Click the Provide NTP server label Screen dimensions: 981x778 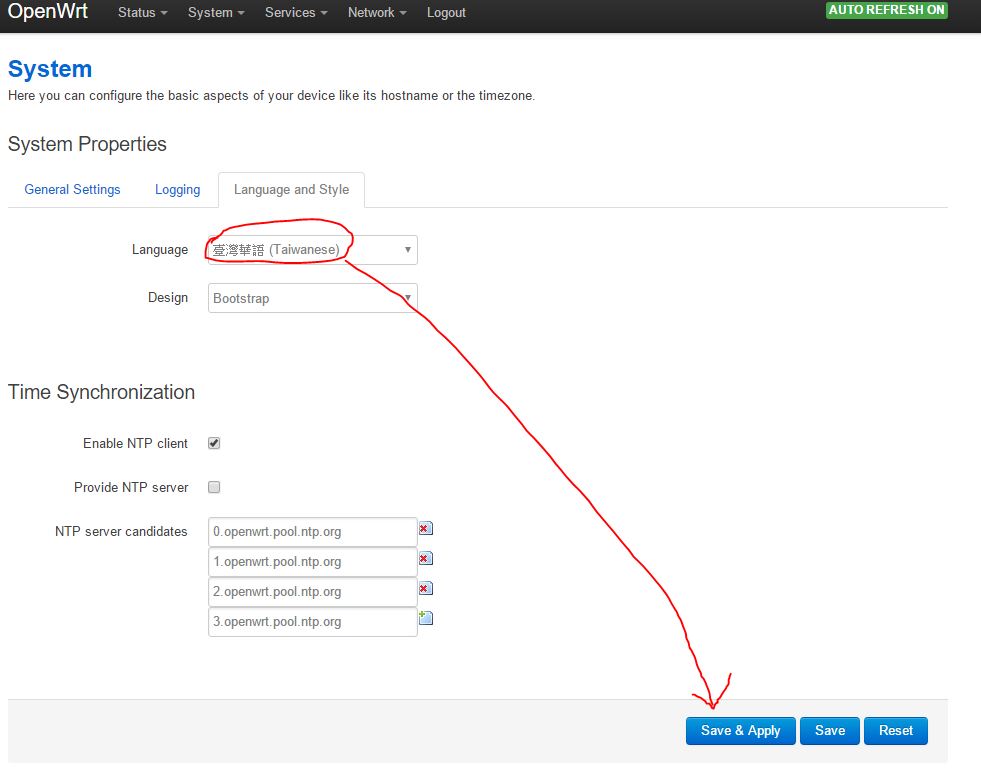[x=131, y=487]
